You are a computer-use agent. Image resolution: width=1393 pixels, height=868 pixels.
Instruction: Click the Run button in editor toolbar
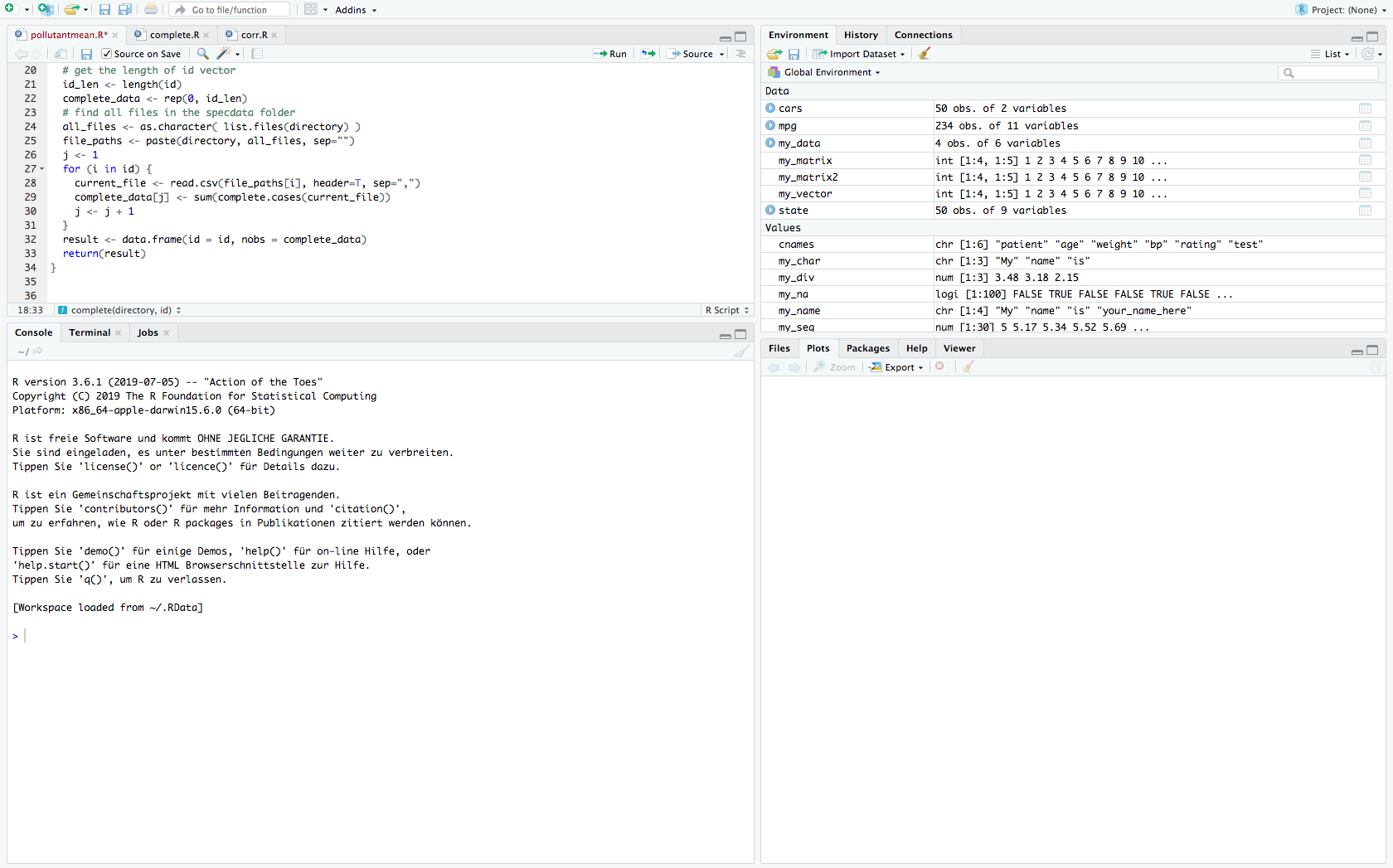tap(610, 54)
